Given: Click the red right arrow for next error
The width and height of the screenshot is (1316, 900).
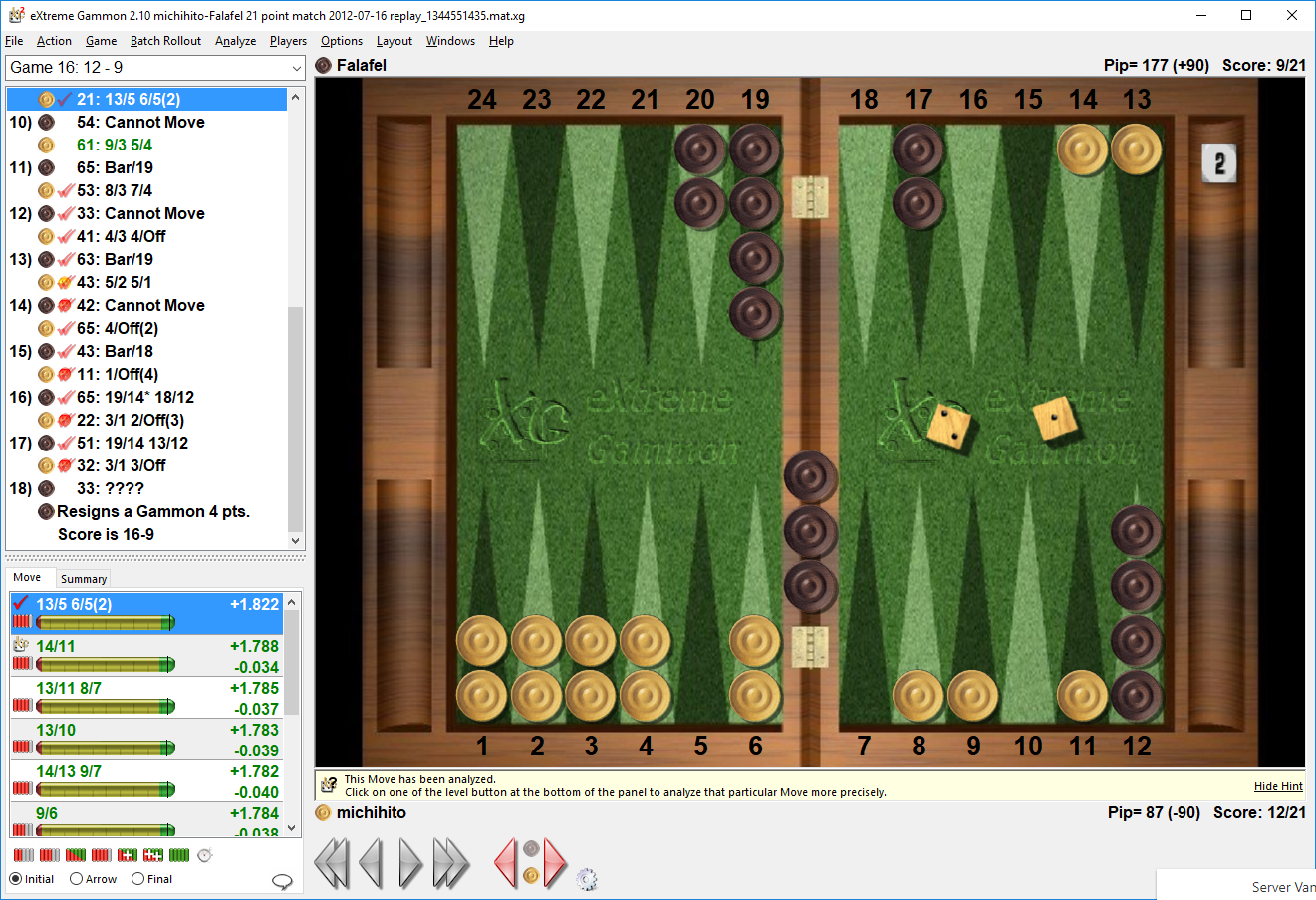Looking at the screenshot, I should (x=555, y=863).
